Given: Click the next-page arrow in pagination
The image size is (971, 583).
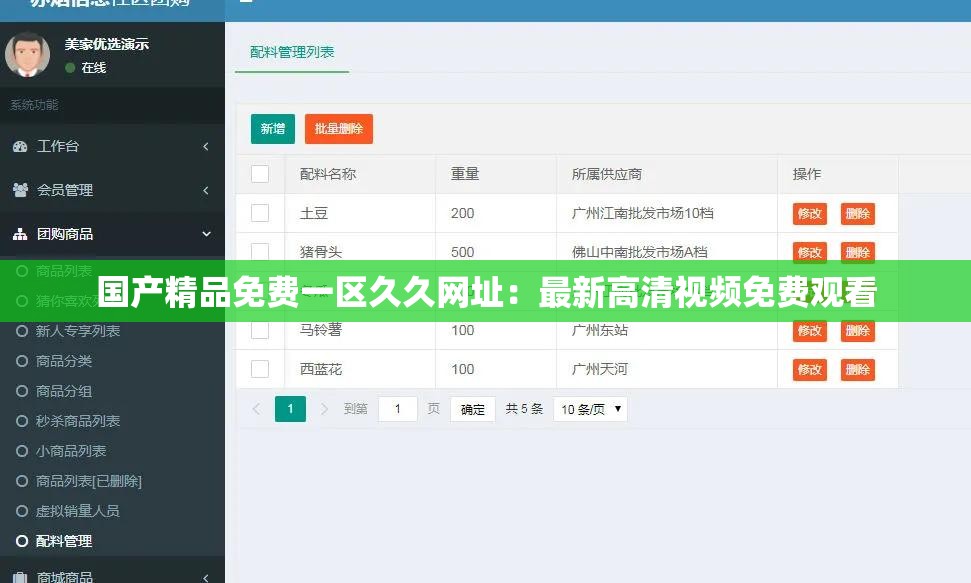Looking at the screenshot, I should pos(322,408).
